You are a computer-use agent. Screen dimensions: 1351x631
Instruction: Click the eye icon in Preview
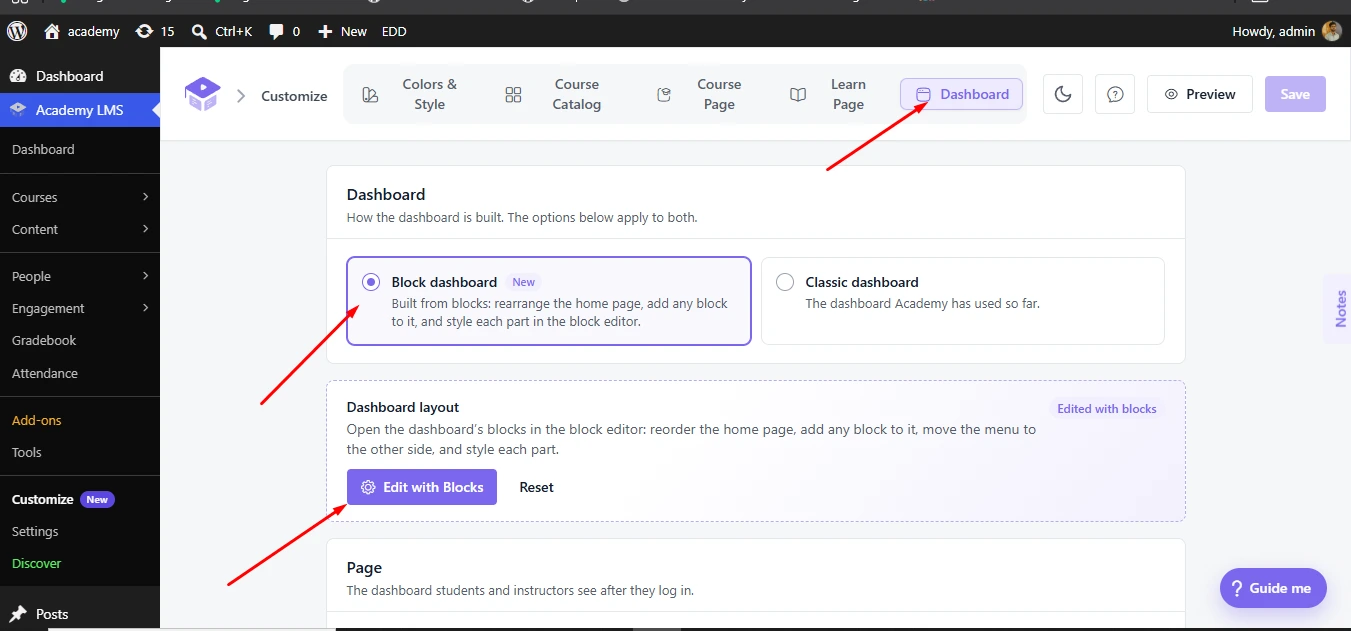tap(1171, 94)
